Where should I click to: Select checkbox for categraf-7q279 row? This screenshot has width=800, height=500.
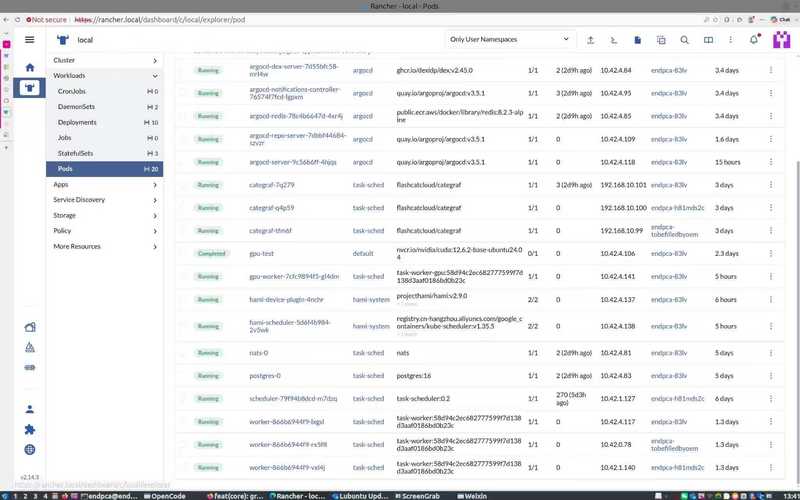[x=183, y=185]
